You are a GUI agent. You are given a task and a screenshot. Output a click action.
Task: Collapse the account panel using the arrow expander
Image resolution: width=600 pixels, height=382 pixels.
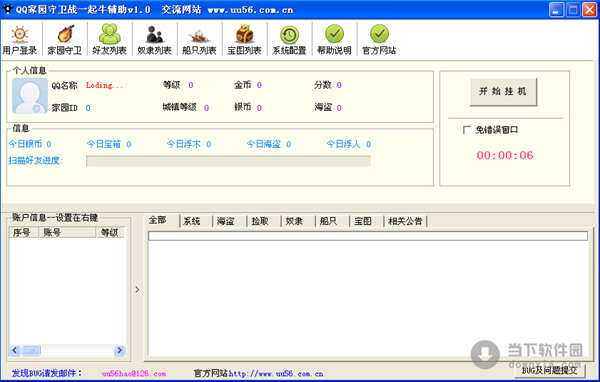[x=137, y=290]
